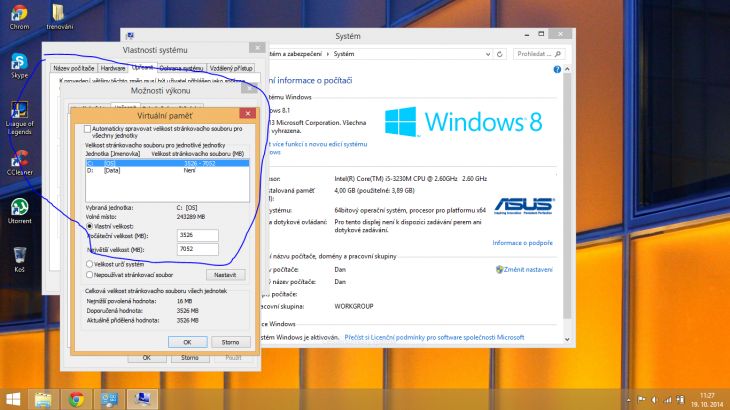Click the Prohledat search field
730x410 pixels.
539,54
